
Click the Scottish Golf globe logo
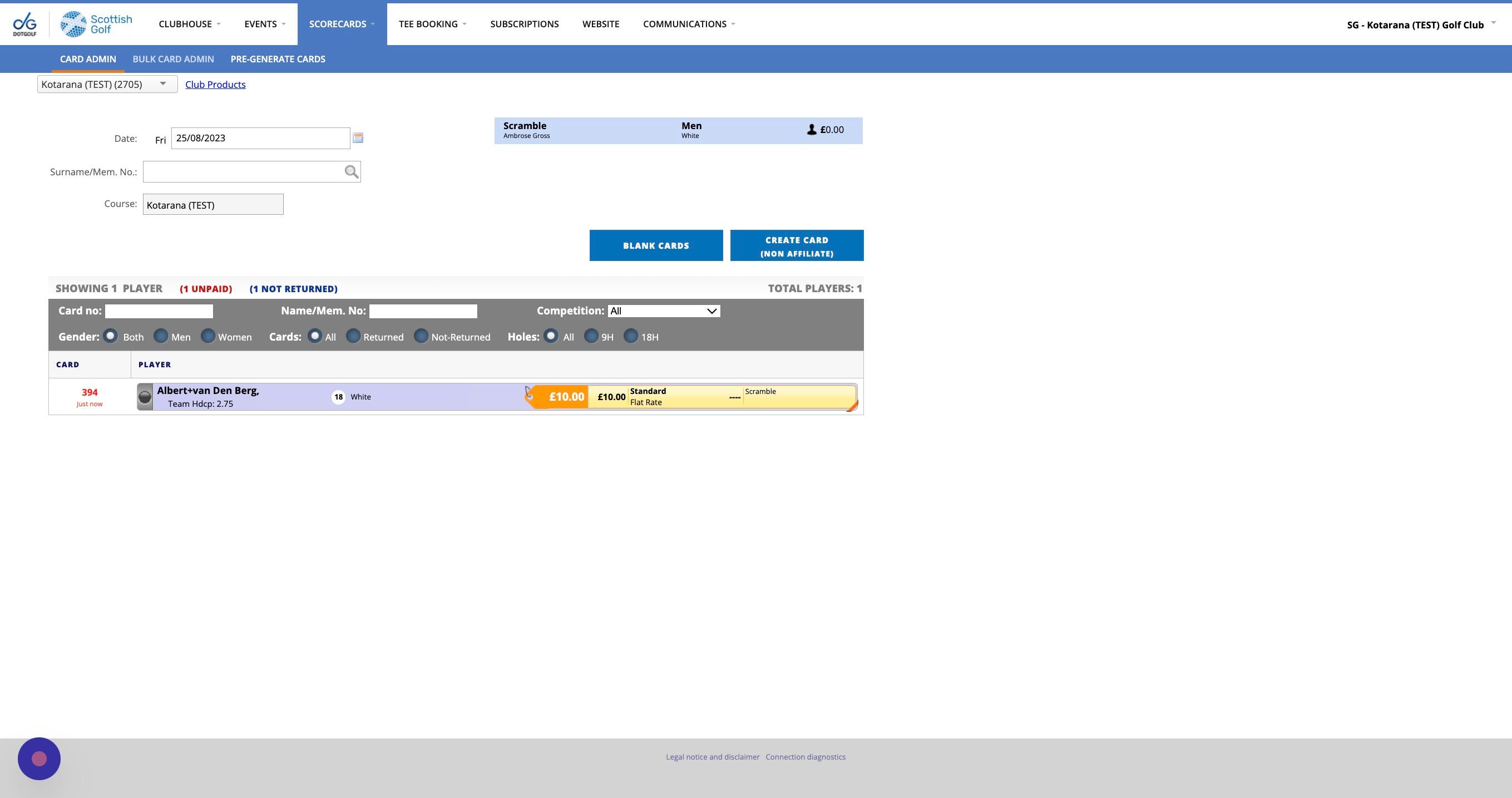[74, 24]
